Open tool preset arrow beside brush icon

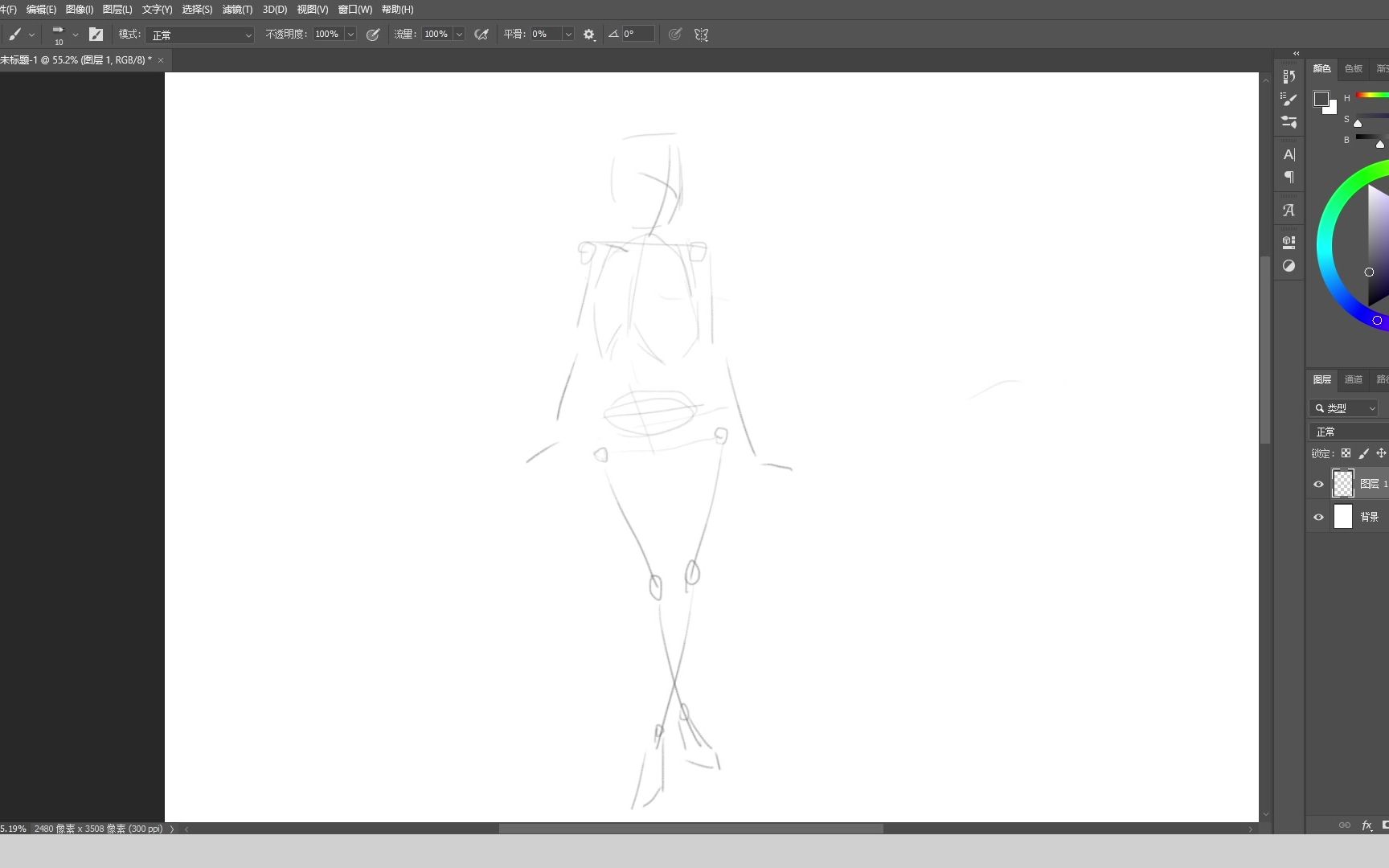[x=31, y=35]
